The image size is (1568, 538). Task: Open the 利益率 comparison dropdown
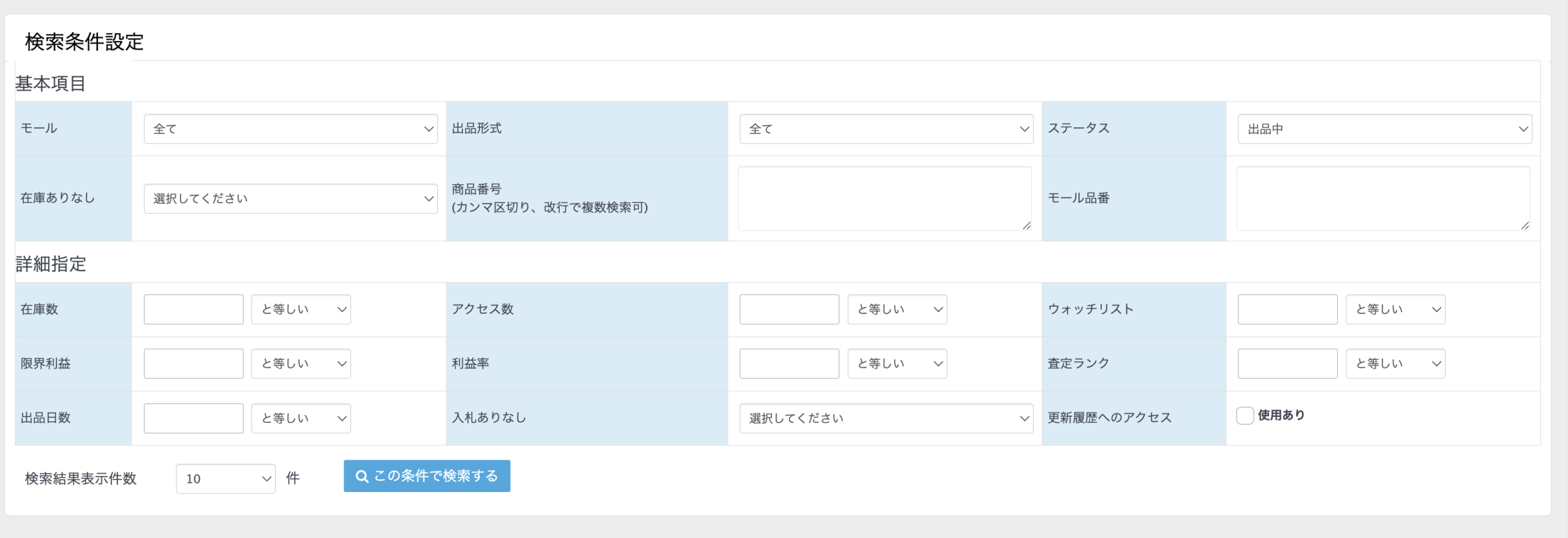pyautogui.click(x=897, y=364)
